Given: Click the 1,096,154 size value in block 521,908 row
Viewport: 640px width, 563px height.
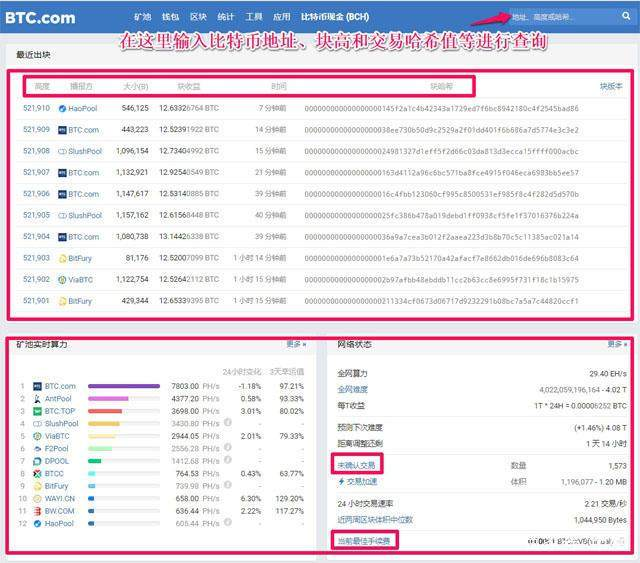Looking at the screenshot, I should [x=132, y=151].
